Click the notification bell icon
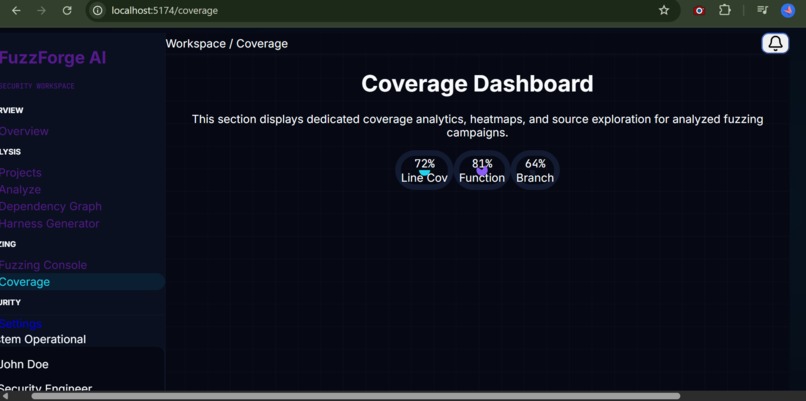This screenshot has height=401, width=806. 775,44
